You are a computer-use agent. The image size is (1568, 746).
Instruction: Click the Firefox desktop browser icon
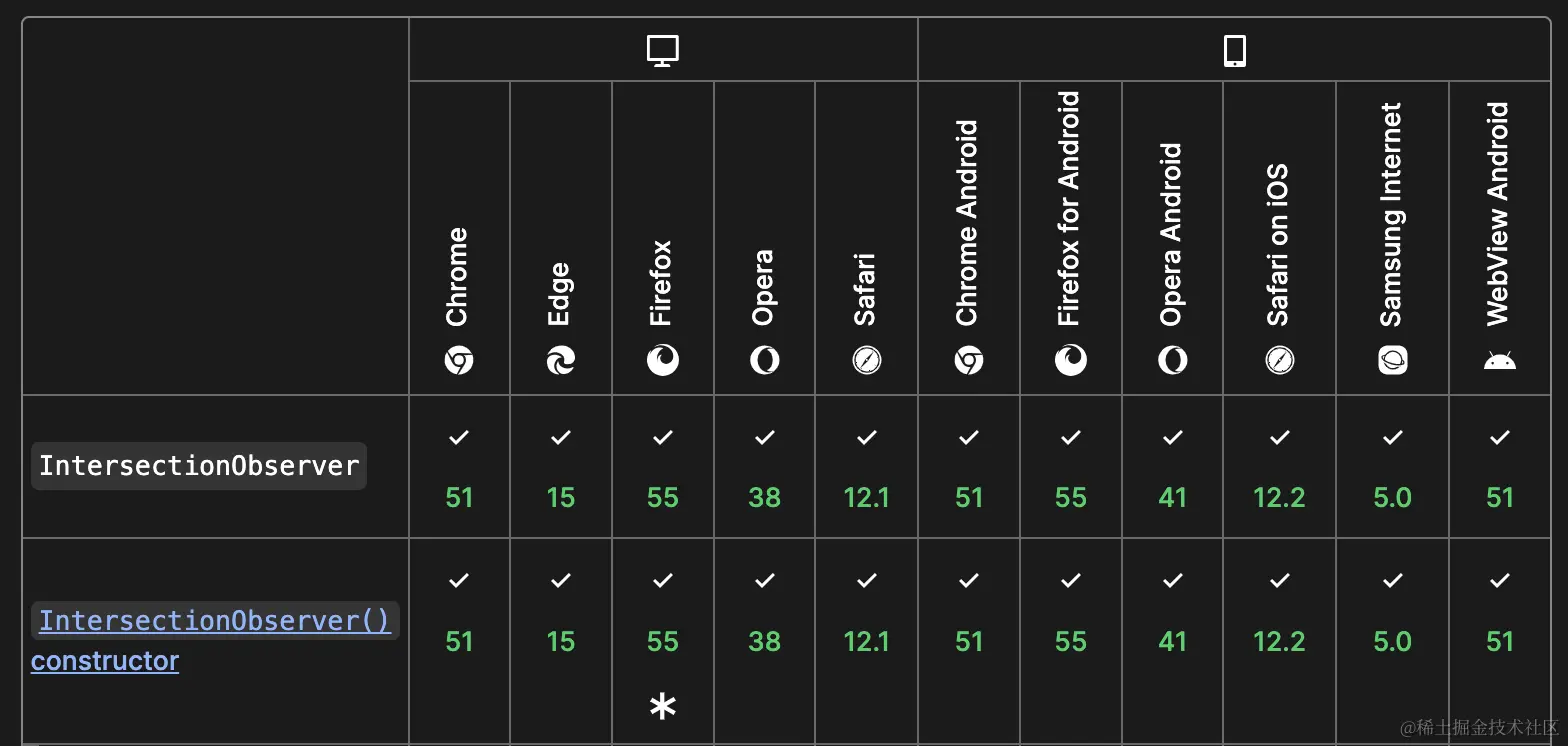662,360
